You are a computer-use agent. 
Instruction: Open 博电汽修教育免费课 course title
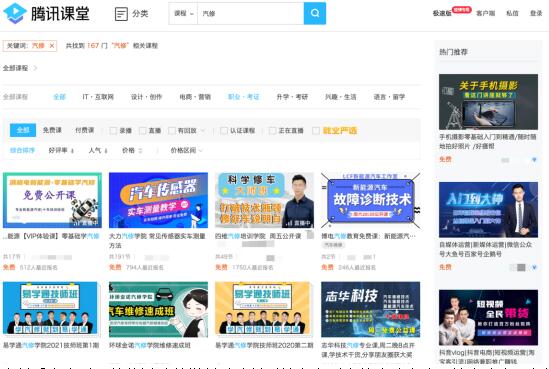[368, 236]
